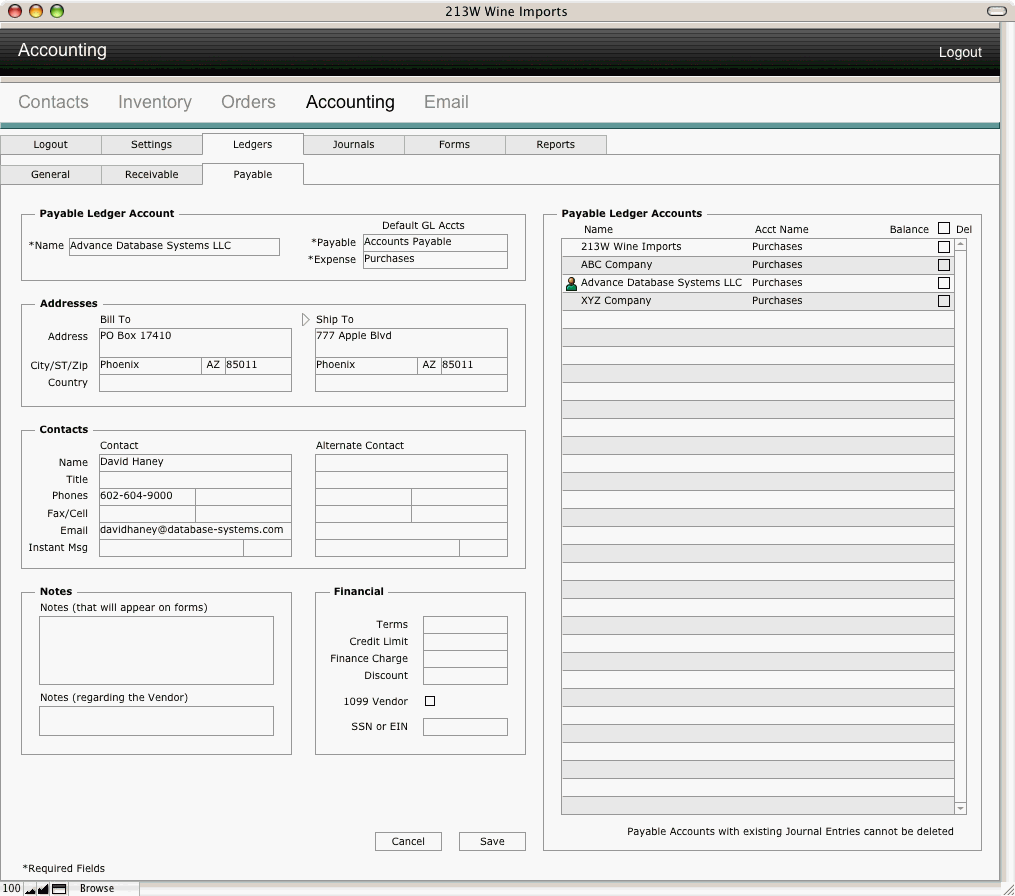The width and height of the screenshot is (1015, 896).
Task: Click the SSN or EIN field
Action: coord(465,726)
